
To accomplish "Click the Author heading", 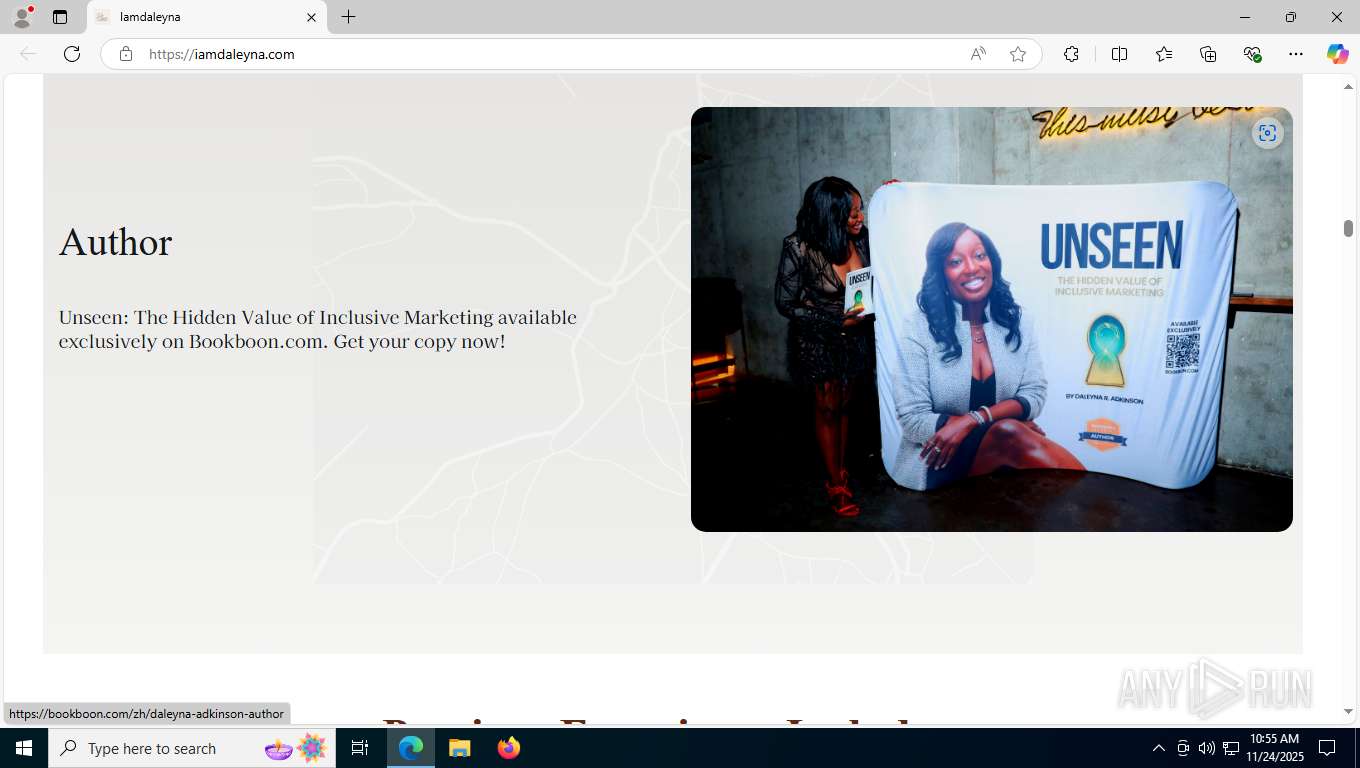I will point(115,242).
